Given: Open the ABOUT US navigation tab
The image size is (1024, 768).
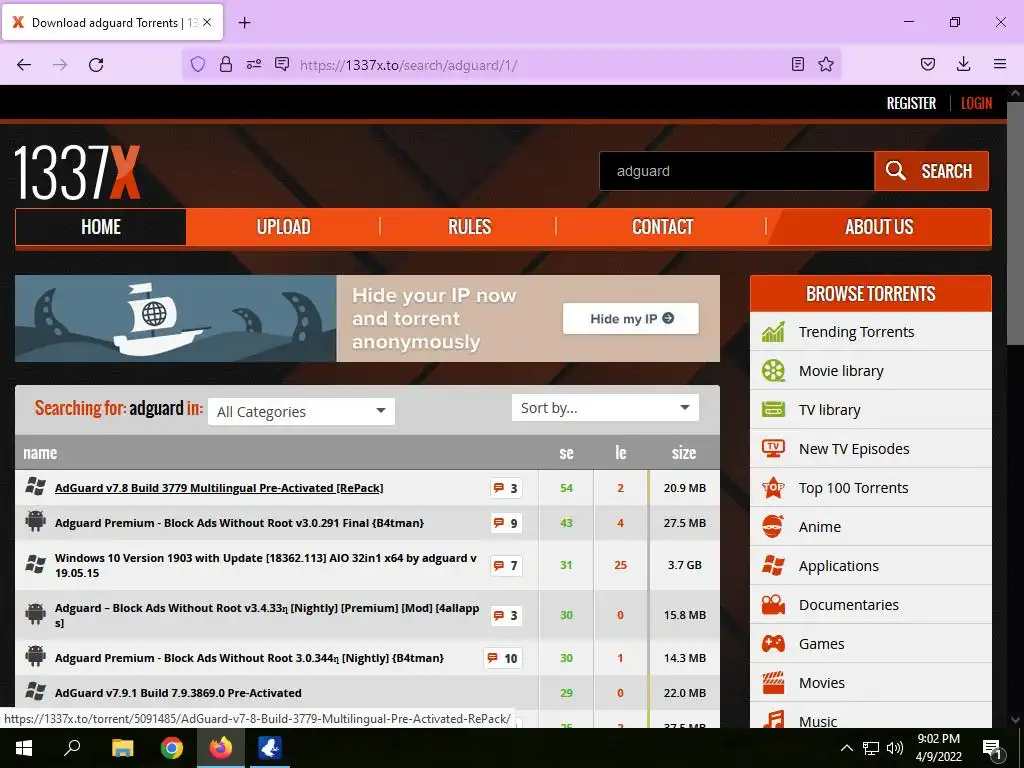Looking at the screenshot, I should click(x=879, y=227).
